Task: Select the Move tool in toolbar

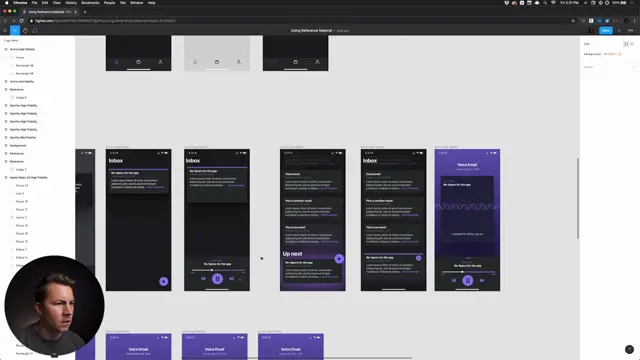Action: pyautogui.click(x=15, y=31)
